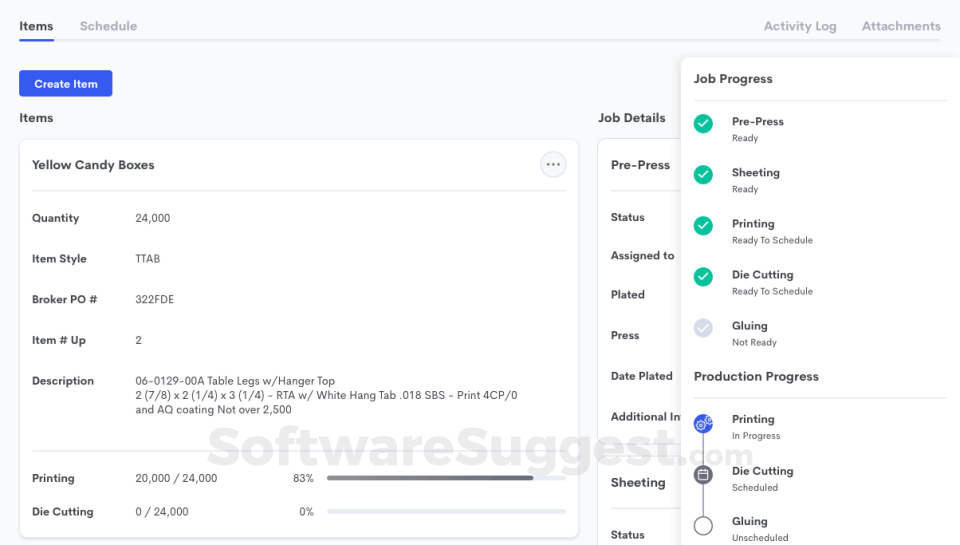The image size is (960, 545).
Task: Select the Printing In Progress step icon
Action: pyautogui.click(x=704, y=424)
